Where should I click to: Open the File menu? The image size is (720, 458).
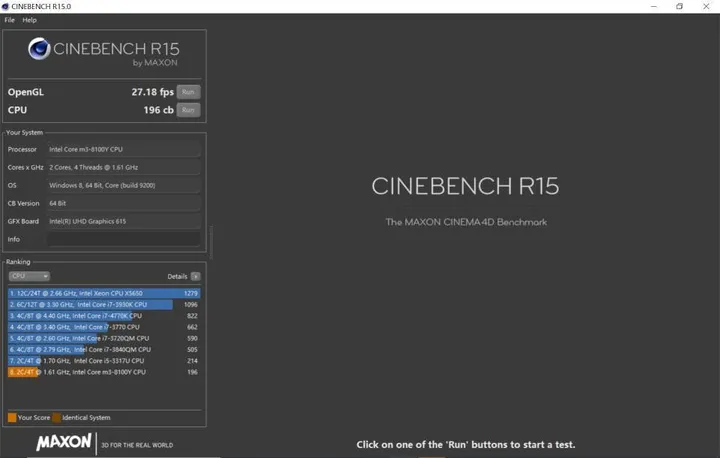pos(9,20)
